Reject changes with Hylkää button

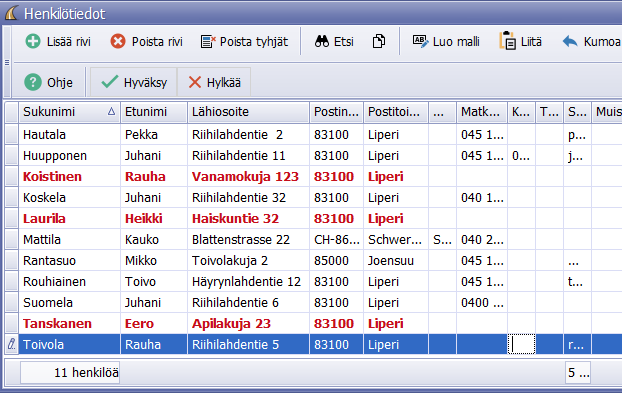(x=214, y=82)
